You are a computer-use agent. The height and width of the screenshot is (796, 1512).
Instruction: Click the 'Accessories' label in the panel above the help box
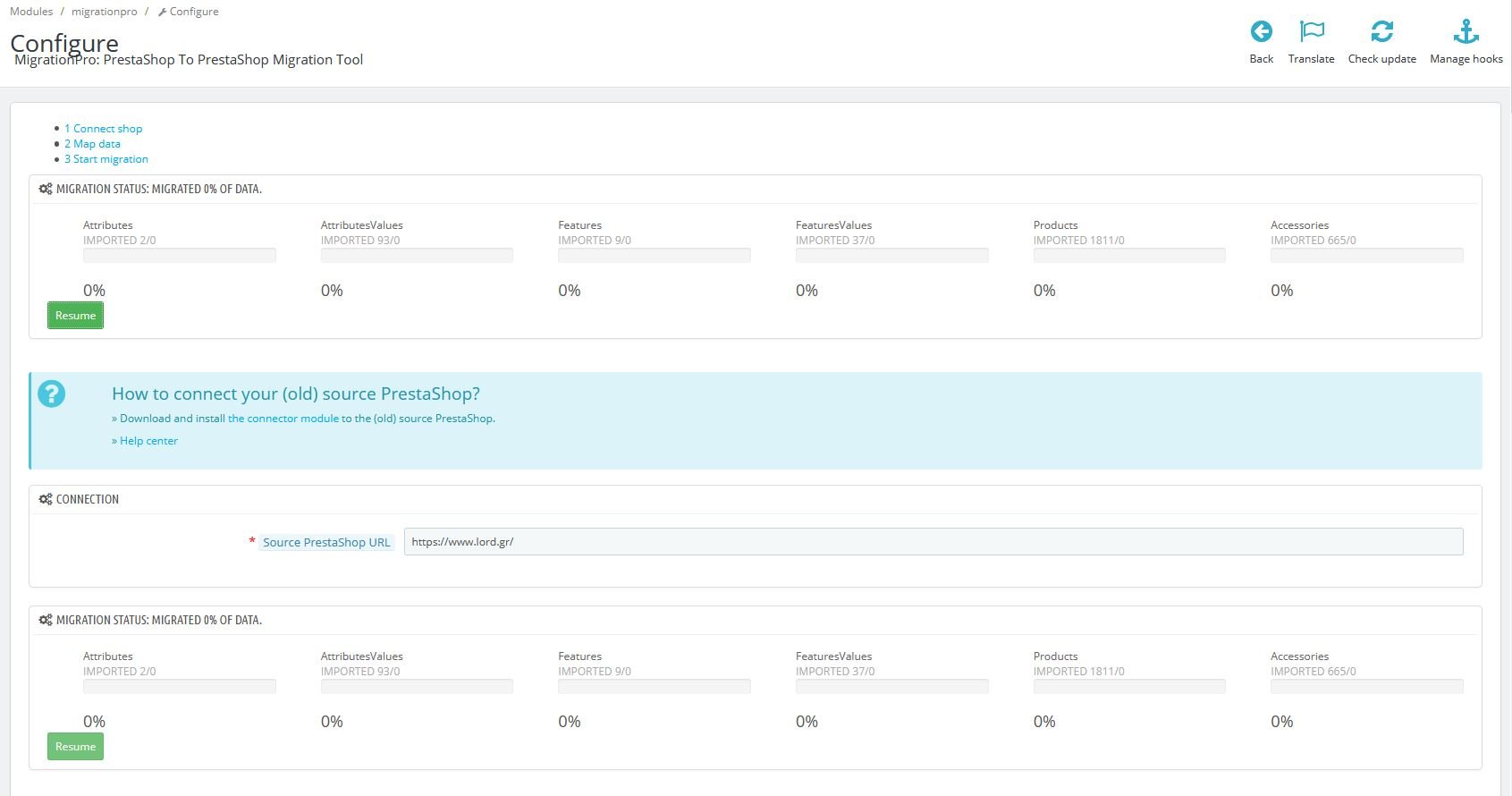1300,225
